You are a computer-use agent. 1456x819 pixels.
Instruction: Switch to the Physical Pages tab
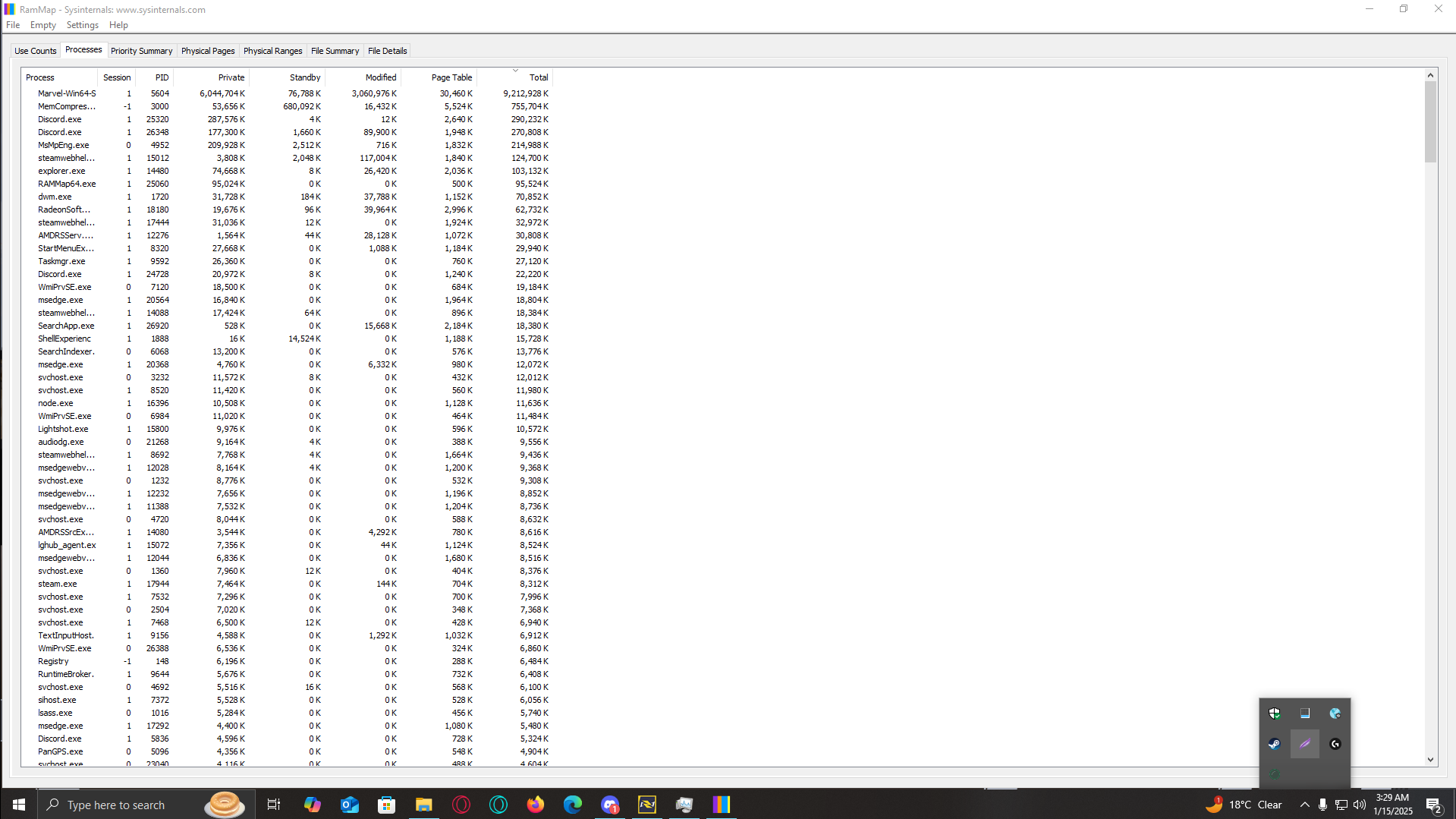208,51
